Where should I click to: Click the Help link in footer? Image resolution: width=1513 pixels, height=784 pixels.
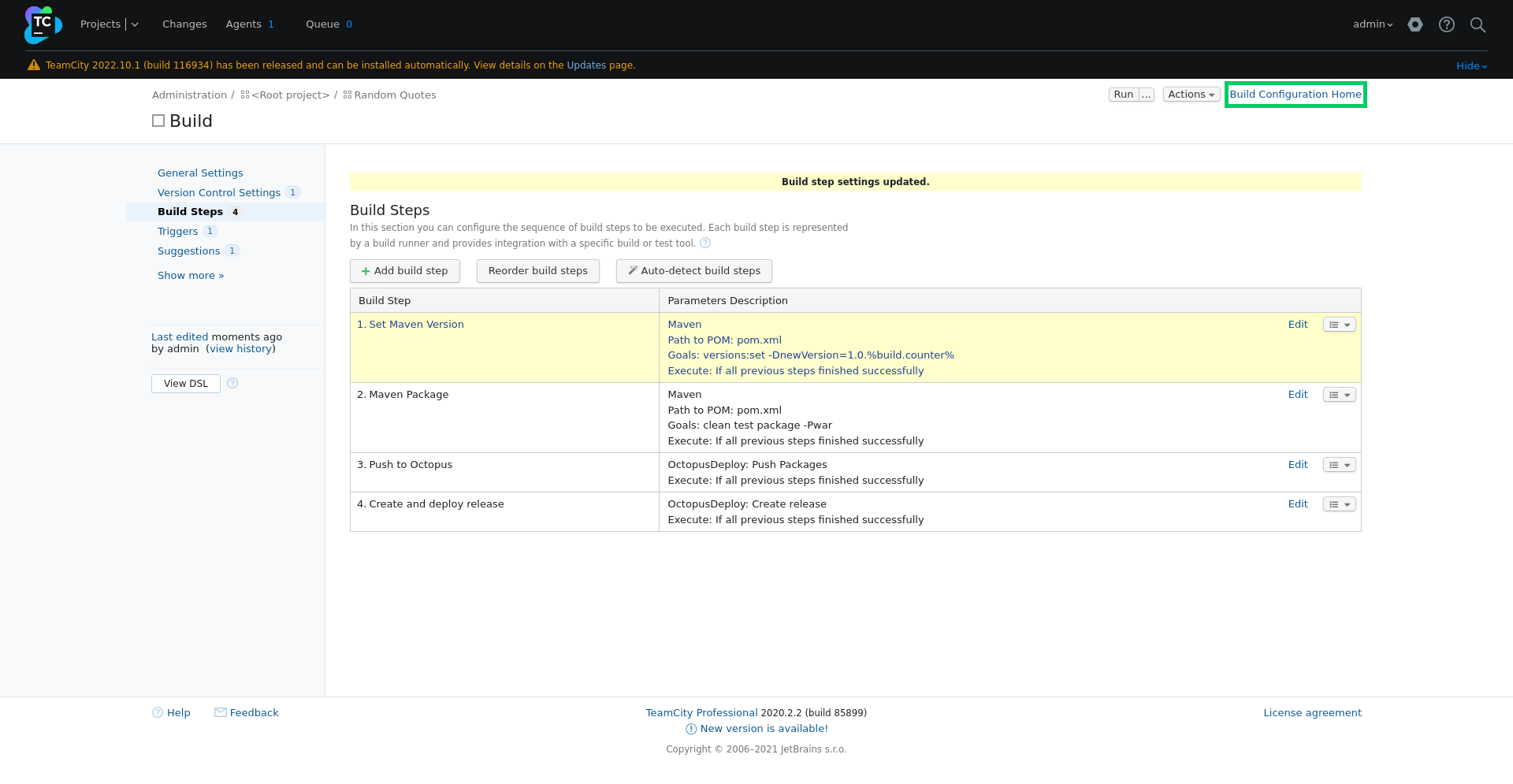(x=179, y=713)
